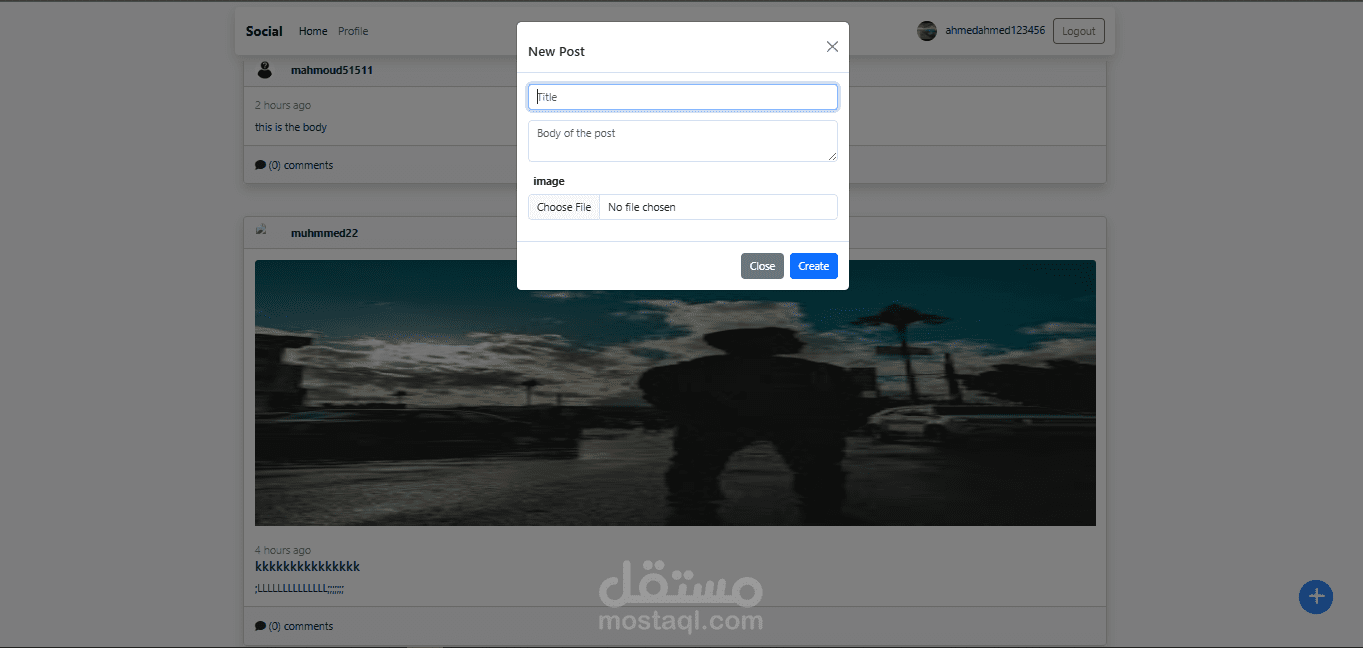Open the Profile nav link

point(353,31)
